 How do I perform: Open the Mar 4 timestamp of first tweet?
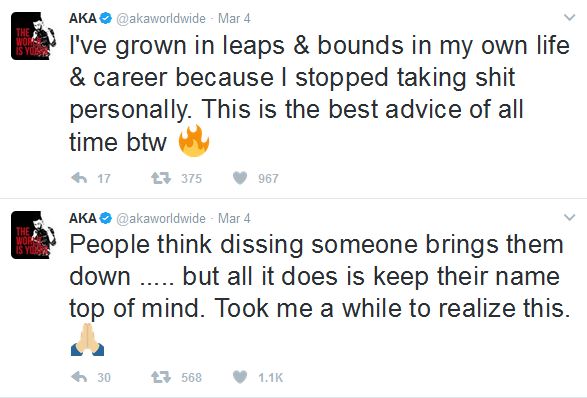tap(234, 18)
